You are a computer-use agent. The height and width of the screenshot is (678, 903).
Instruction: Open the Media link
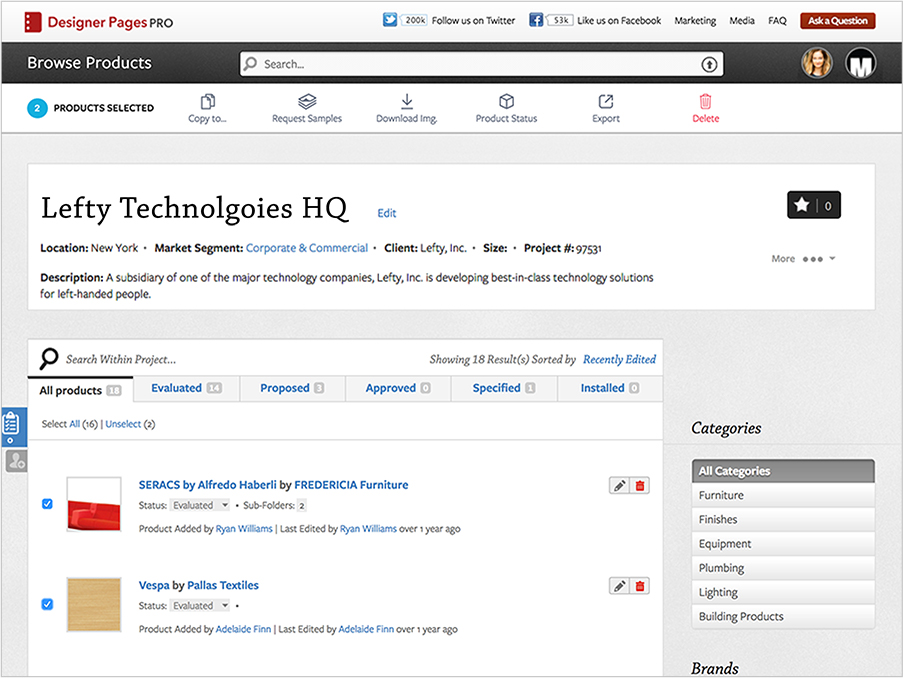(742, 21)
